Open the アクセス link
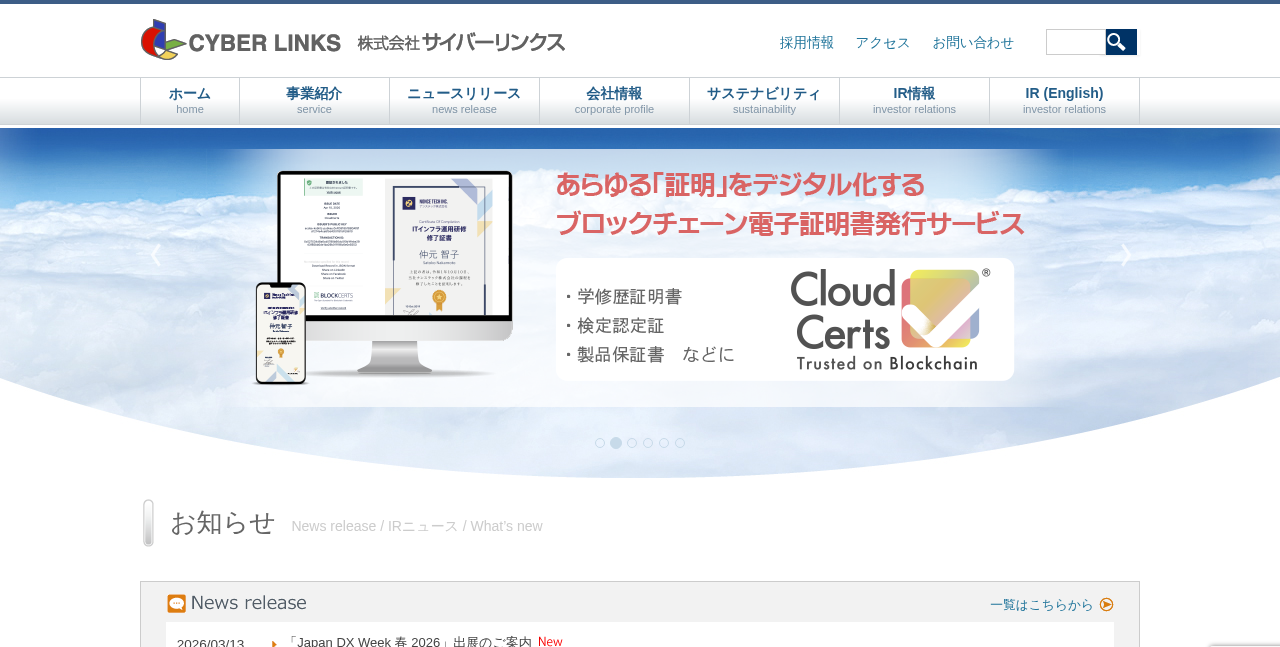 883,43
